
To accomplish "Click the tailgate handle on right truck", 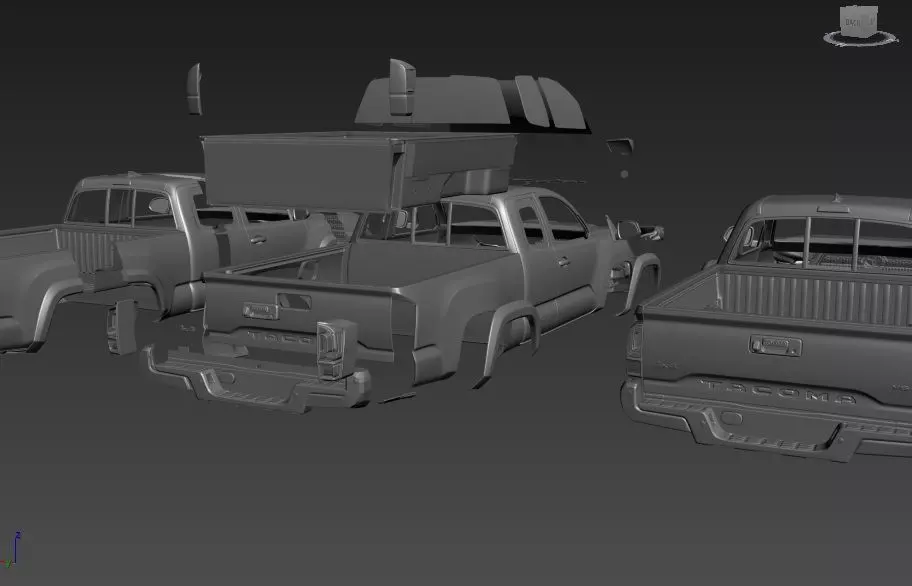I will 775,345.
